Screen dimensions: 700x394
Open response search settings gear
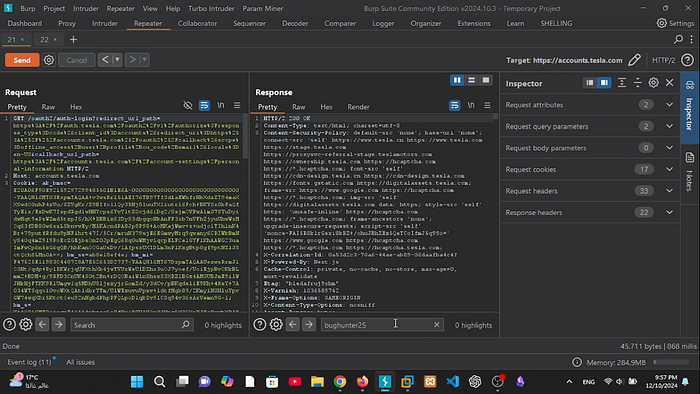[x=276, y=324]
